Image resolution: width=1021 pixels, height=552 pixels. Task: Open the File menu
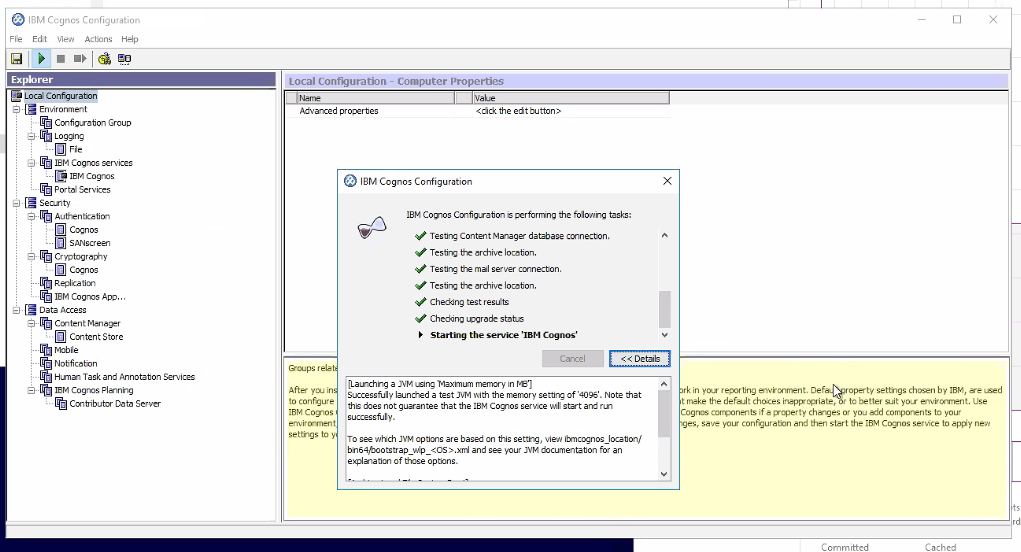[16, 39]
